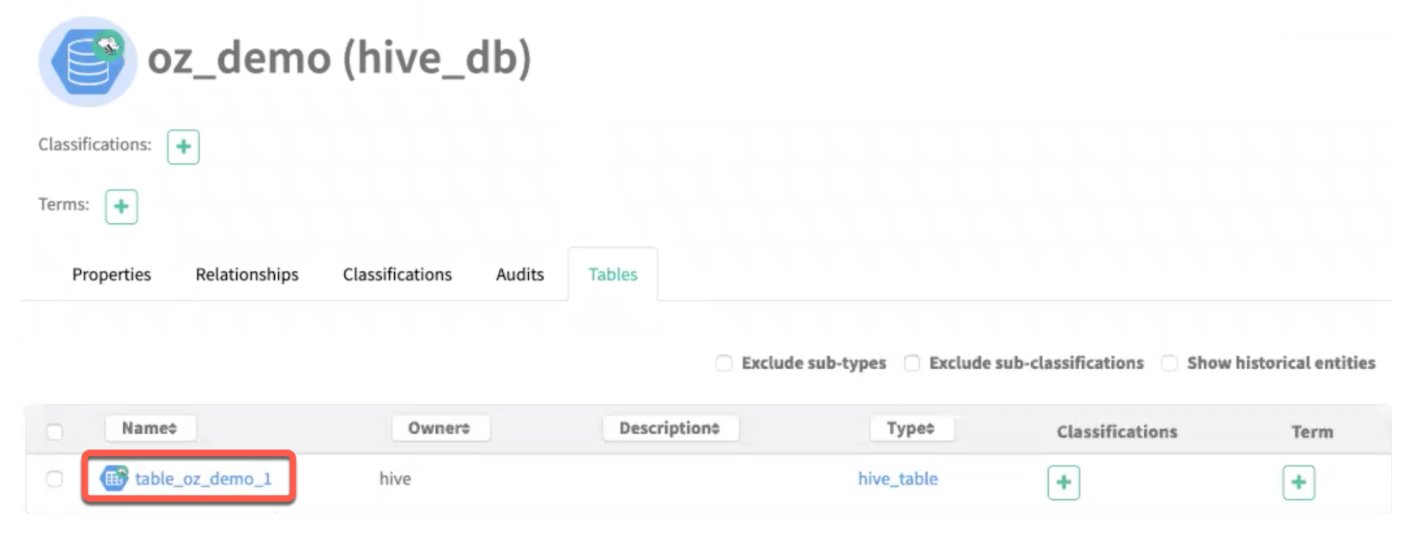The height and width of the screenshot is (536, 1422).
Task: Sort the table by Type column
Action: (x=911, y=428)
